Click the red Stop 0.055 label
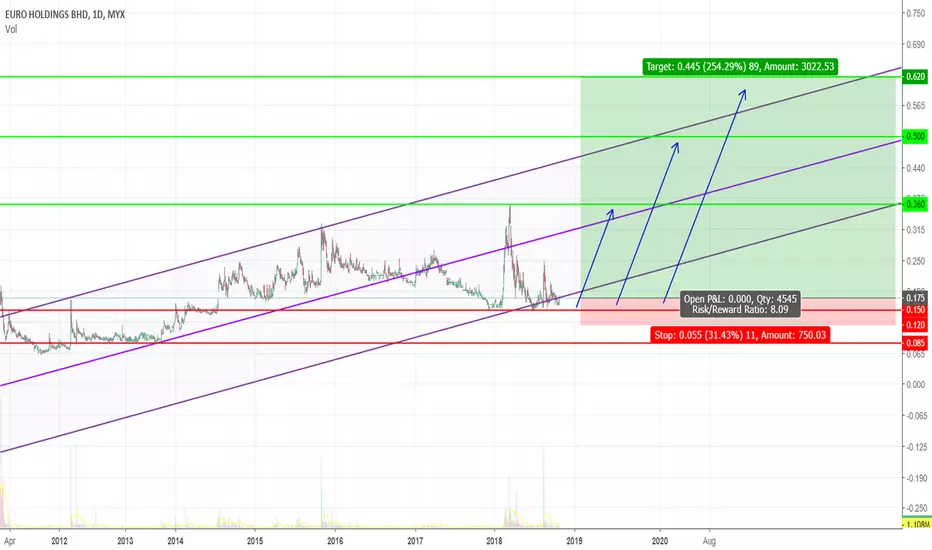Screen dimensions: 932x550 click(740, 335)
